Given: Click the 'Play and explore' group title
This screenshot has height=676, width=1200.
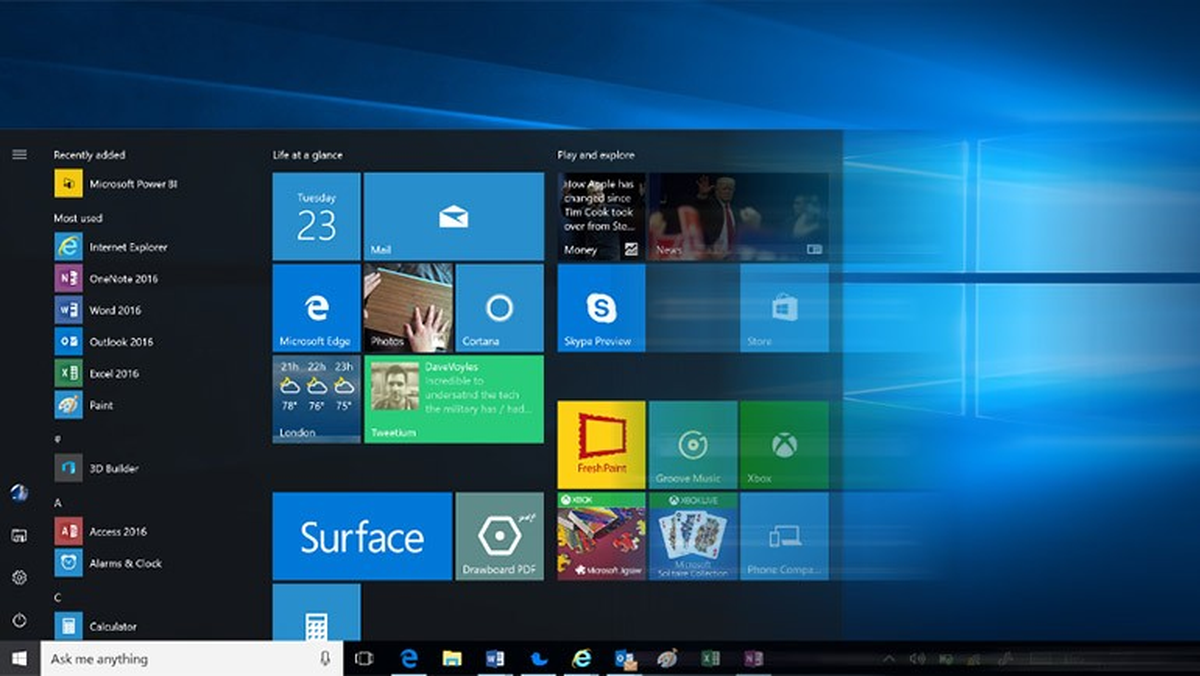Looking at the screenshot, I should (x=596, y=155).
